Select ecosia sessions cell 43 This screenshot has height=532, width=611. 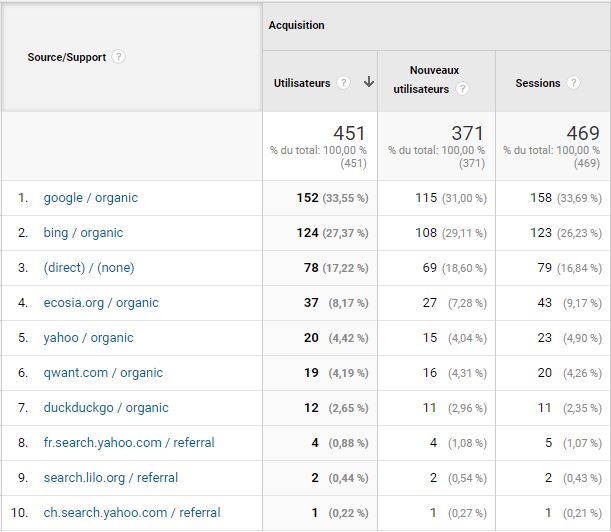tap(545, 303)
